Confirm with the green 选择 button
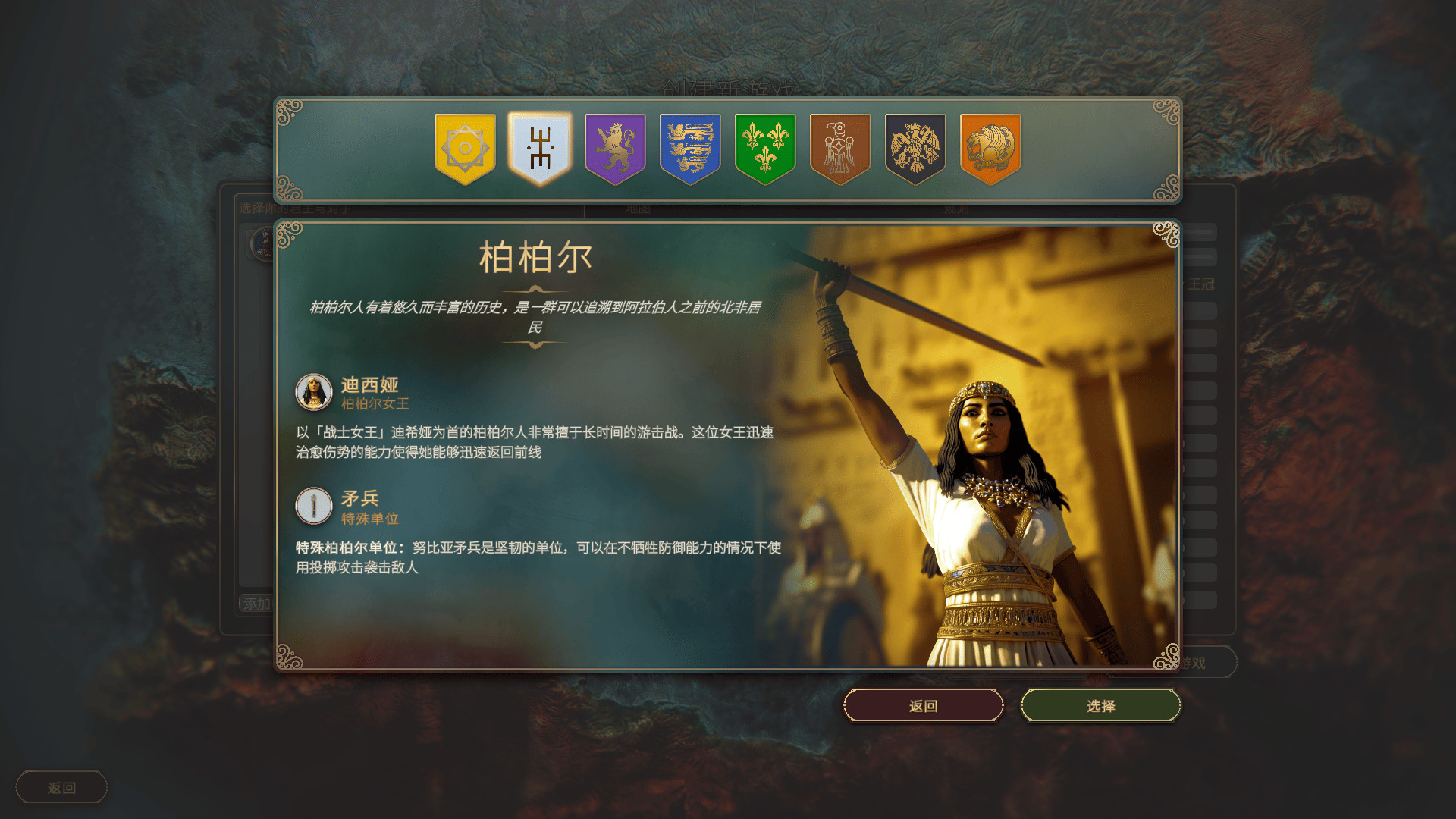The height and width of the screenshot is (819, 1456). 1101,706
